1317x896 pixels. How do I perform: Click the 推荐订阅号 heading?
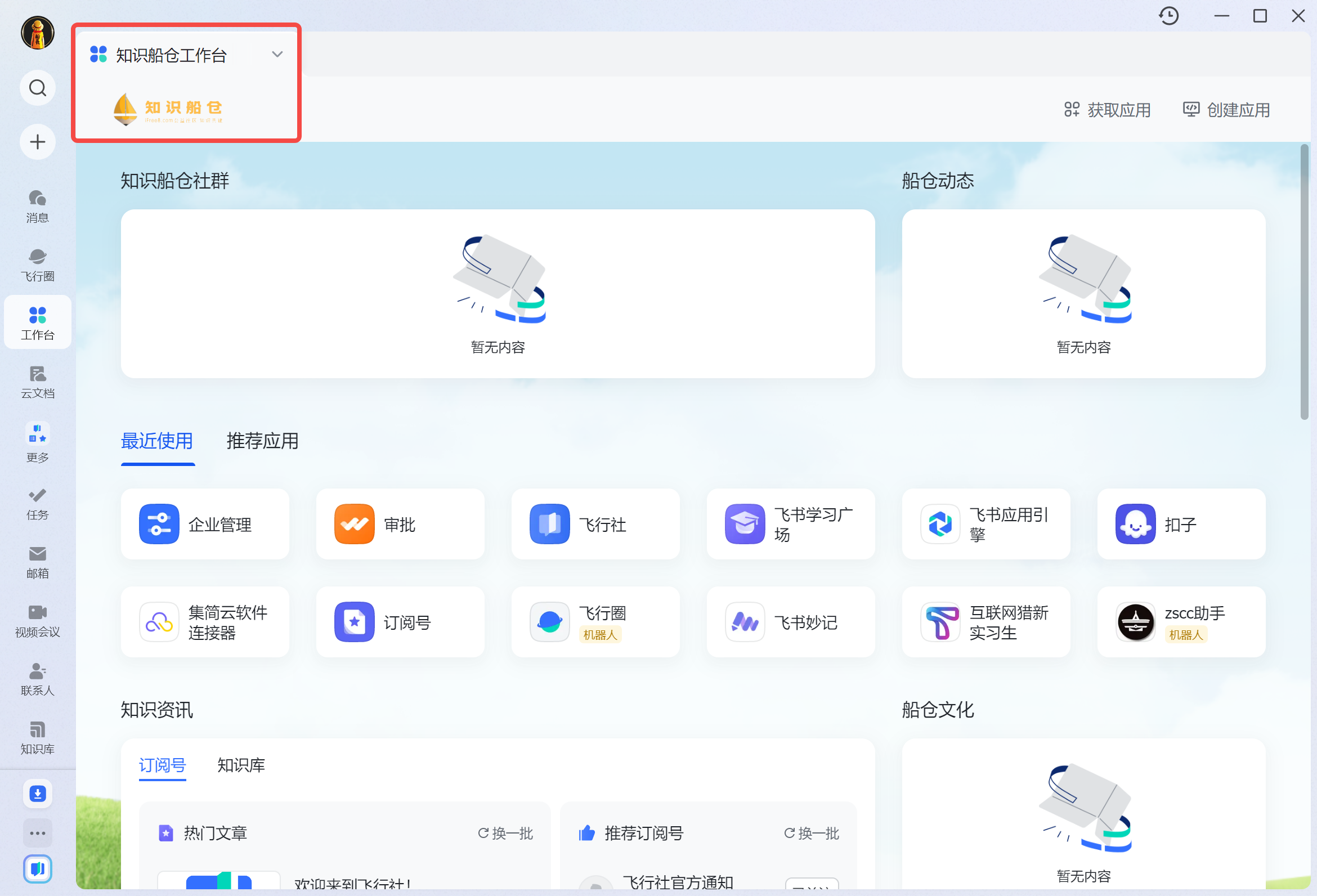pyautogui.click(x=644, y=833)
